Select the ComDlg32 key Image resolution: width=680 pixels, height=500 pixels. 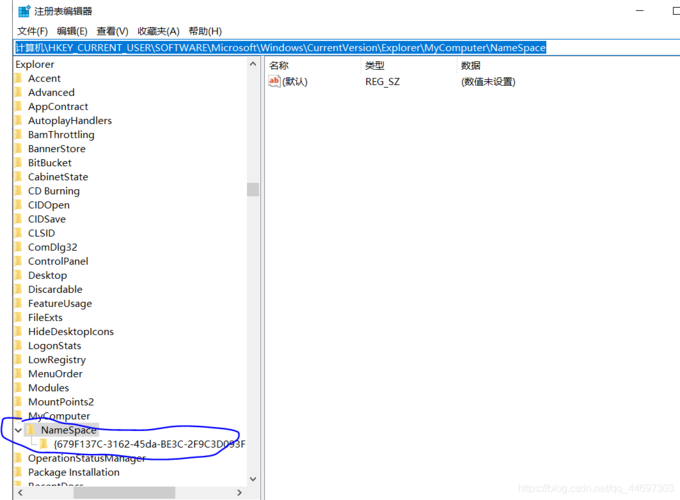click(x=52, y=247)
